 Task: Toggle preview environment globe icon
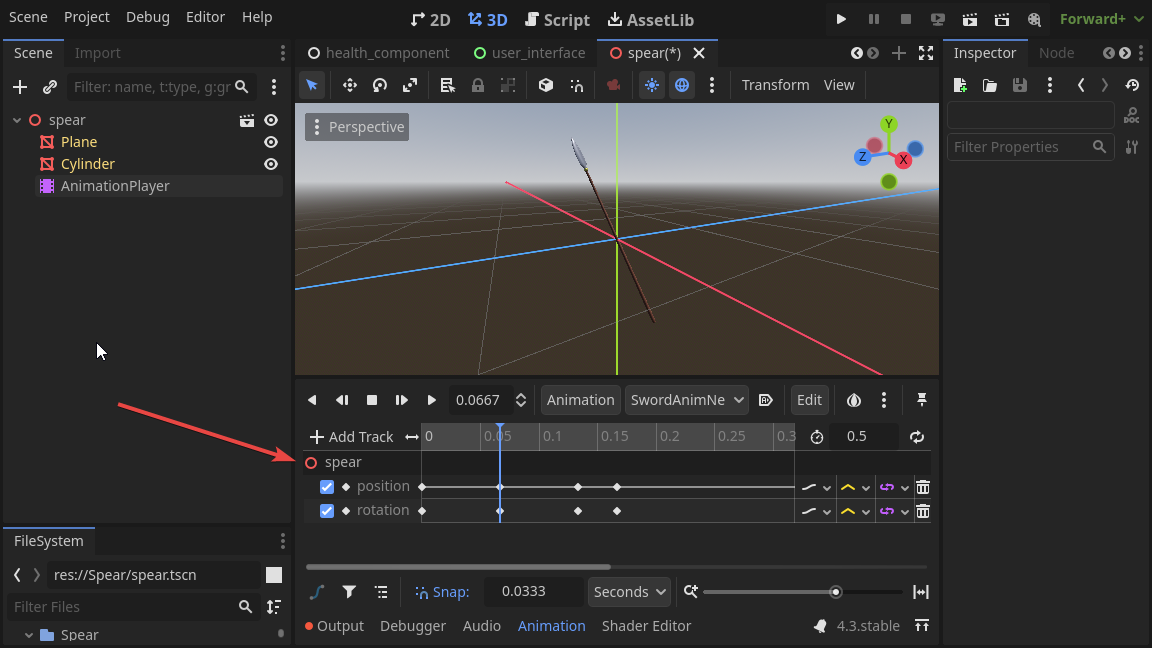(682, 85)
